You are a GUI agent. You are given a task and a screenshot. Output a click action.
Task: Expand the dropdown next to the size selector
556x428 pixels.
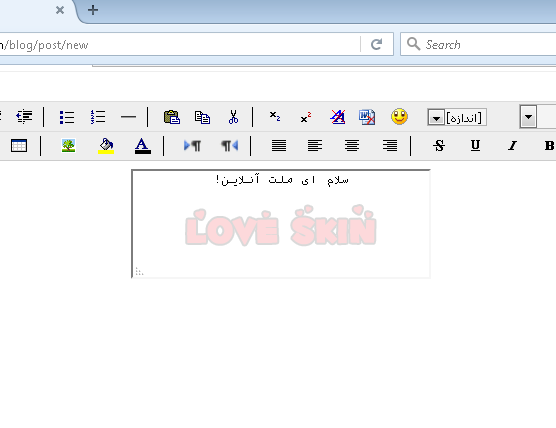pyautogui.click(x=528, y=117)
